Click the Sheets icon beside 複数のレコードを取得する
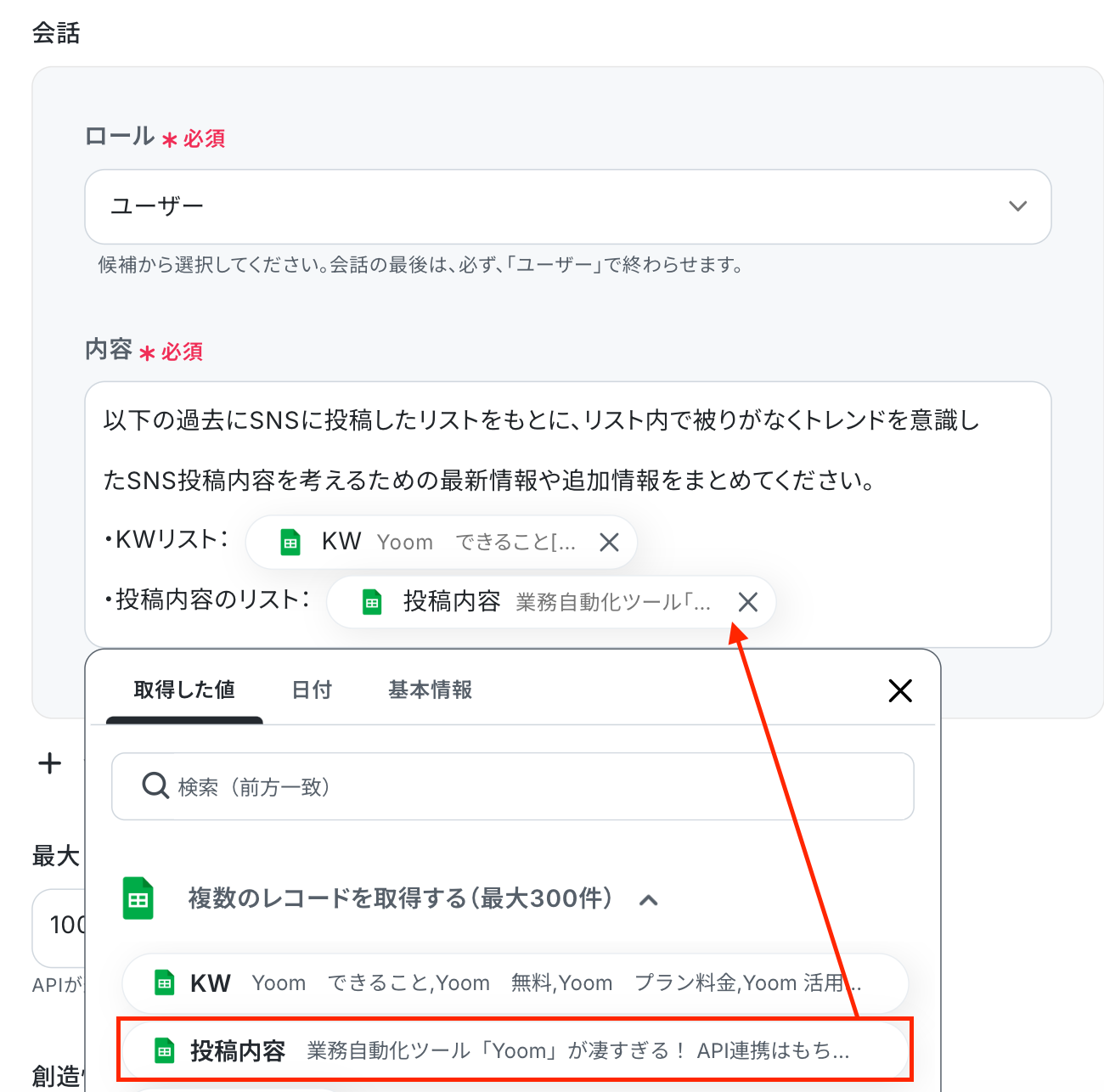 (138, 898)
